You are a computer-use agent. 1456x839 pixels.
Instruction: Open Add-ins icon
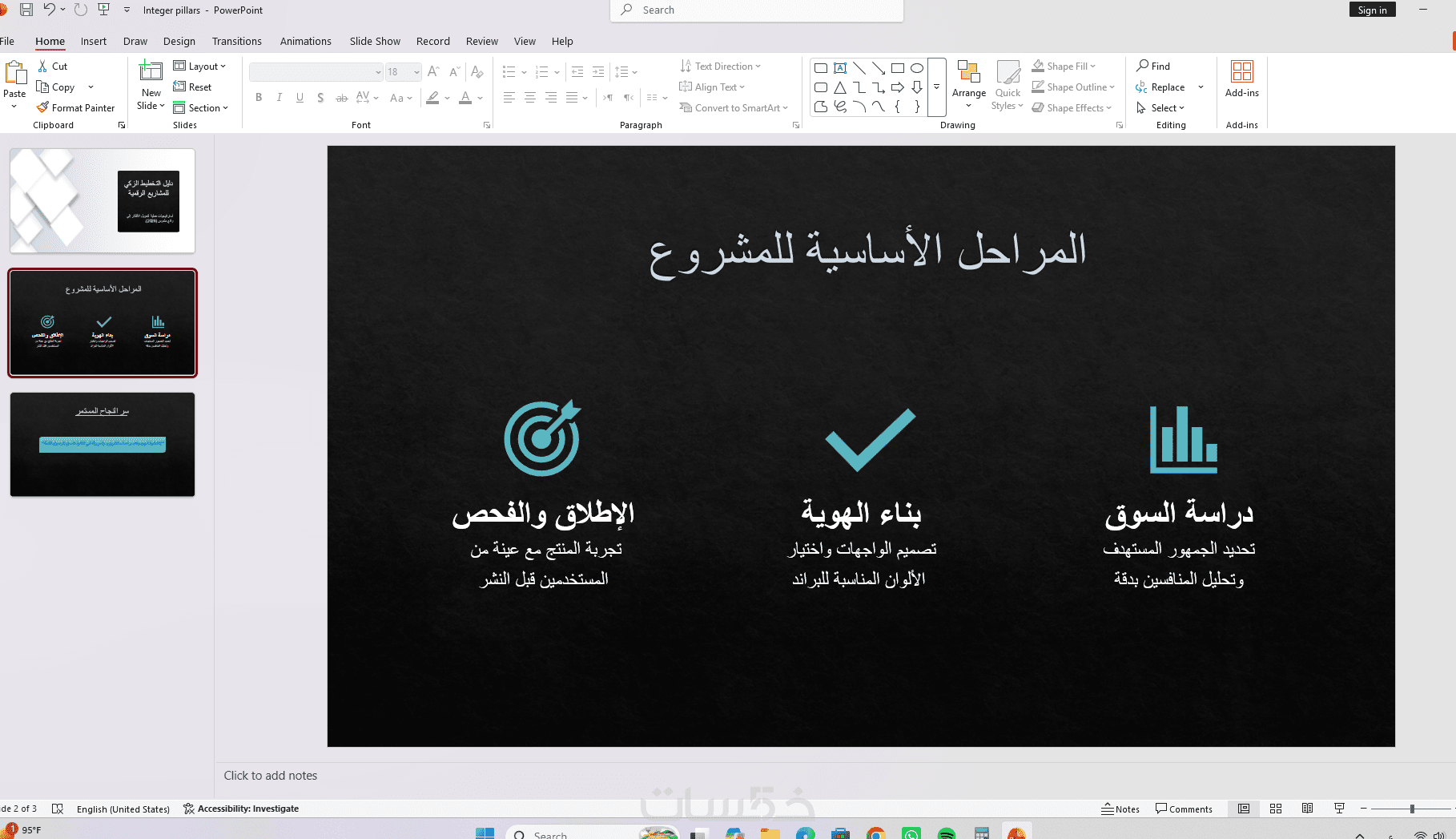tap(1242, 71)
